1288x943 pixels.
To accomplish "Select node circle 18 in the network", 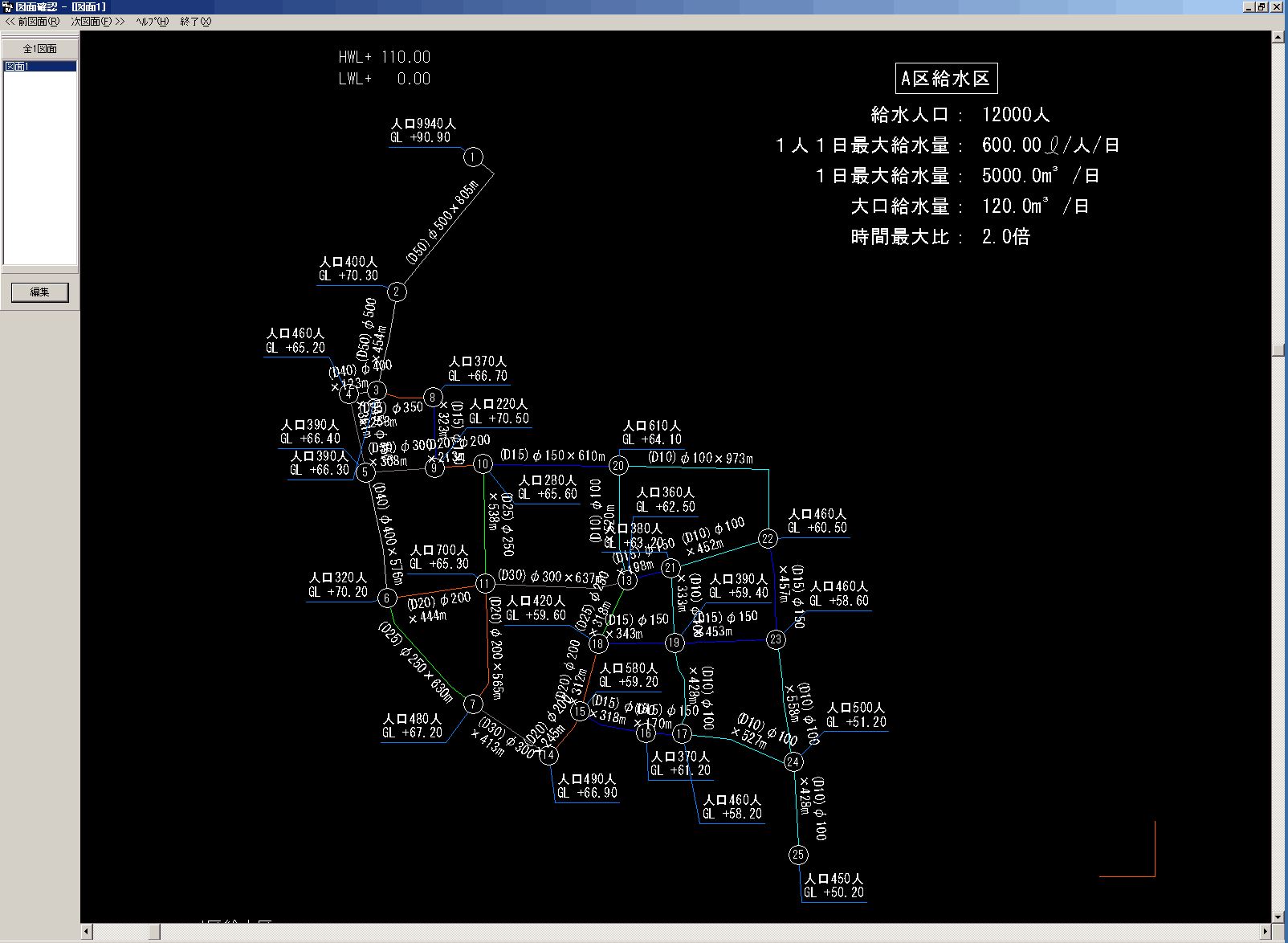I will point(597,643).
